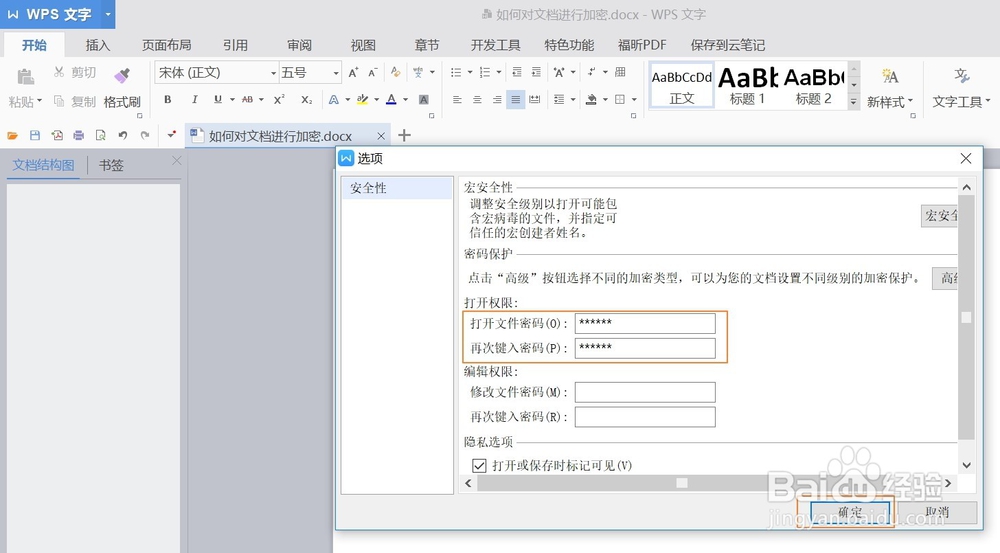Image resolution: width=1000 pixels, height=553 pixels.
Task: Toggle 打开或保存时标记可见 checkbox
Action: [479, 466]
